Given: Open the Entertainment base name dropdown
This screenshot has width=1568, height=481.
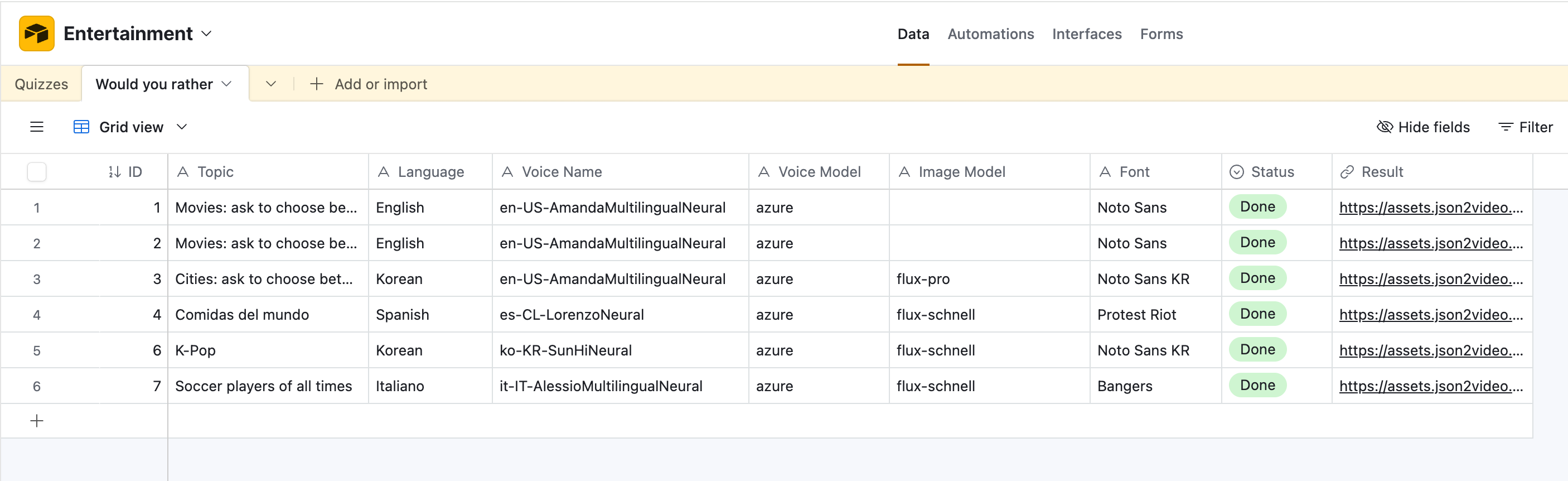Looking at the screenshot, I should click(206, 33).
